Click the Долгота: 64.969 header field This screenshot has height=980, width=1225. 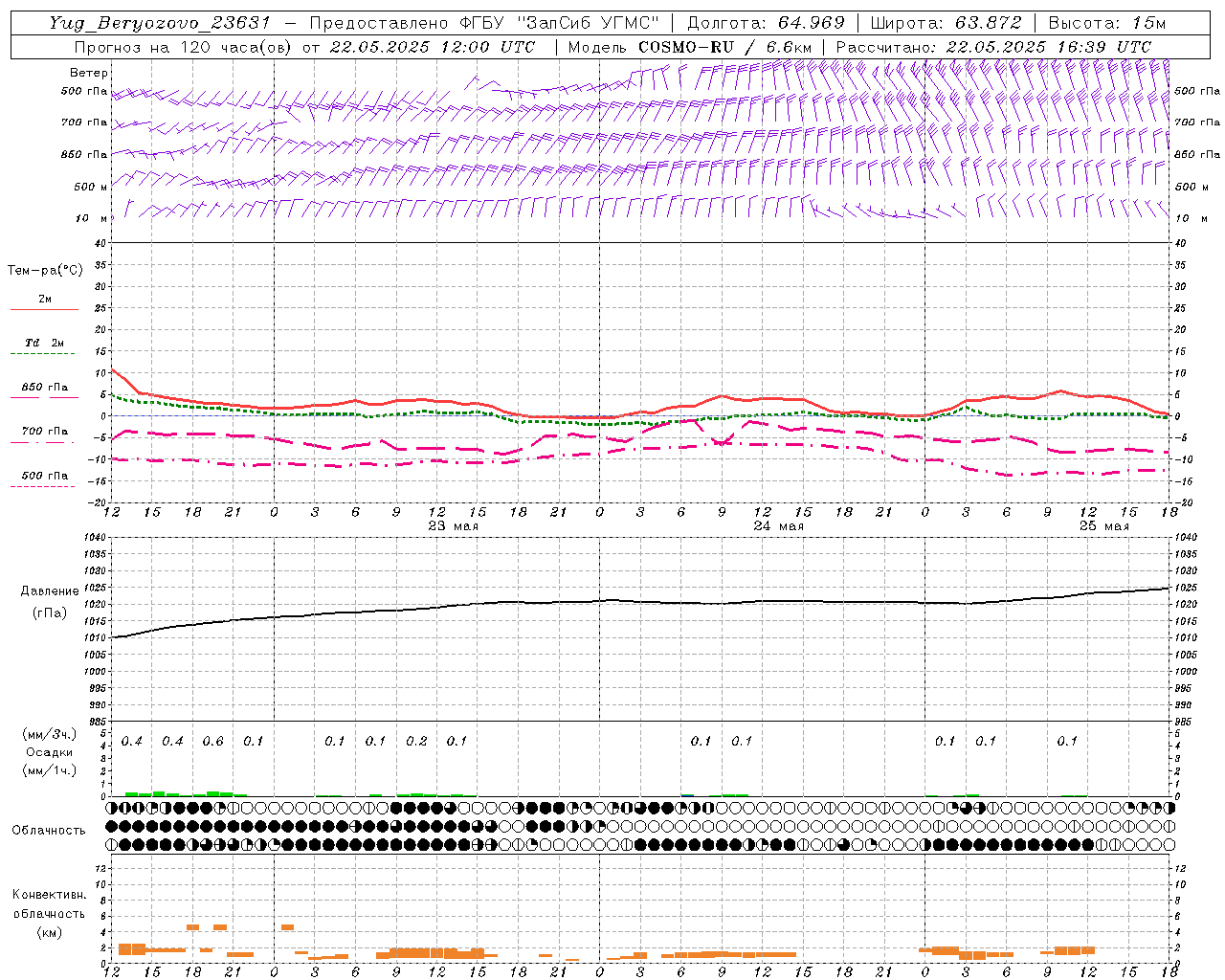click(x=766, y=23)
